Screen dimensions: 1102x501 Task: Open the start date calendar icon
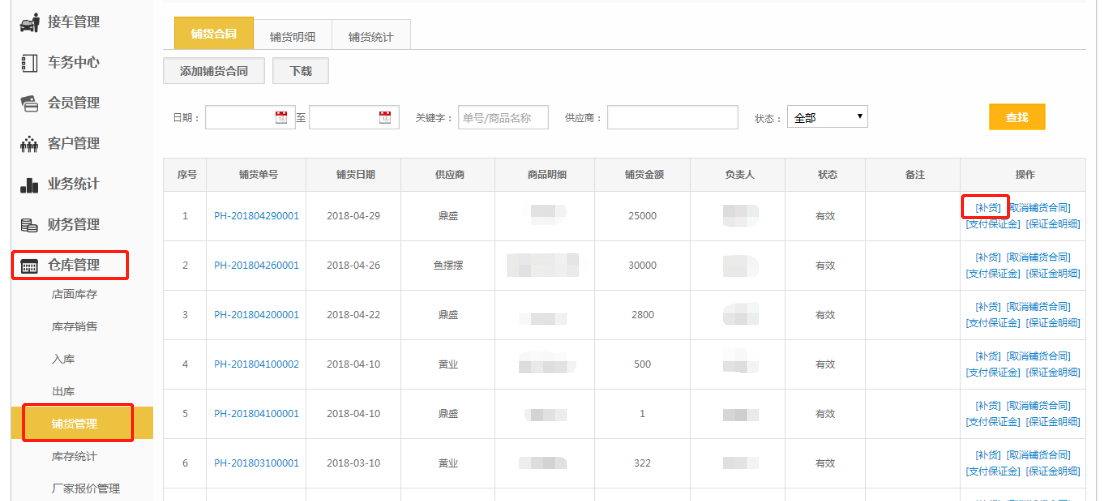tap(281, 117)
